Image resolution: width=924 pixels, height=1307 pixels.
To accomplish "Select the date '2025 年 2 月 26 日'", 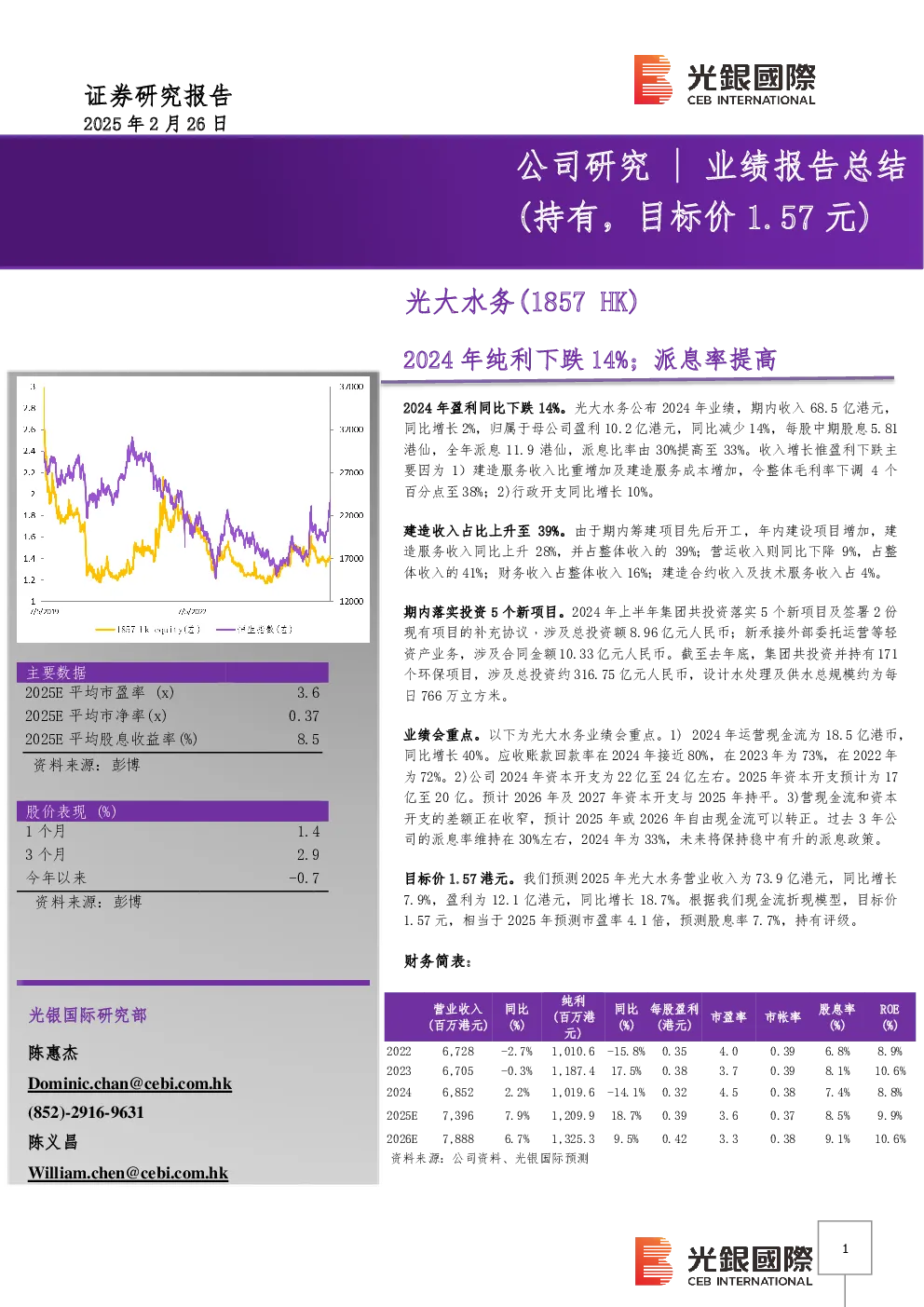I will 156,124.
